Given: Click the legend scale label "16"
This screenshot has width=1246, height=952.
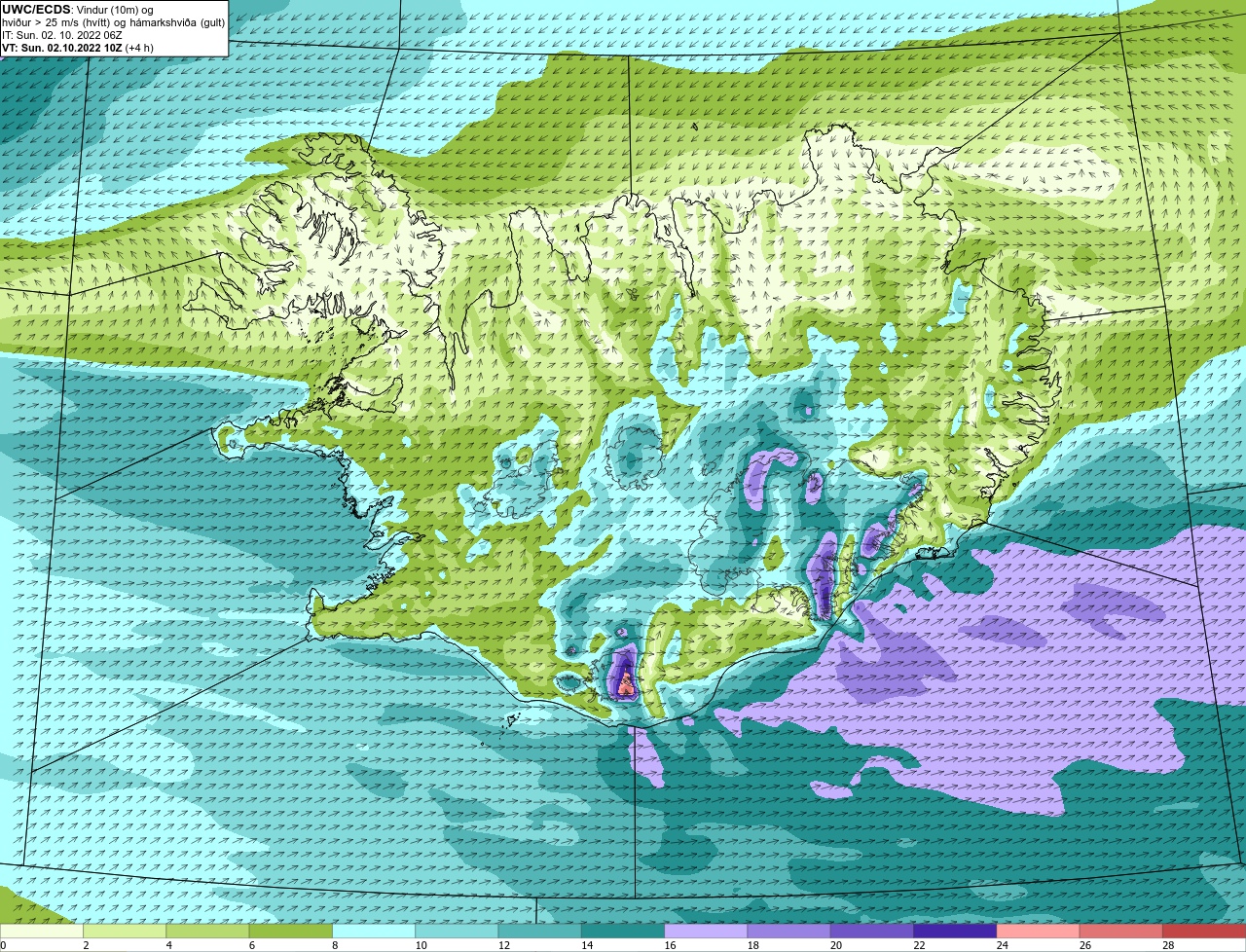Looking at the screenshot, I should click(x=670, y=945).
